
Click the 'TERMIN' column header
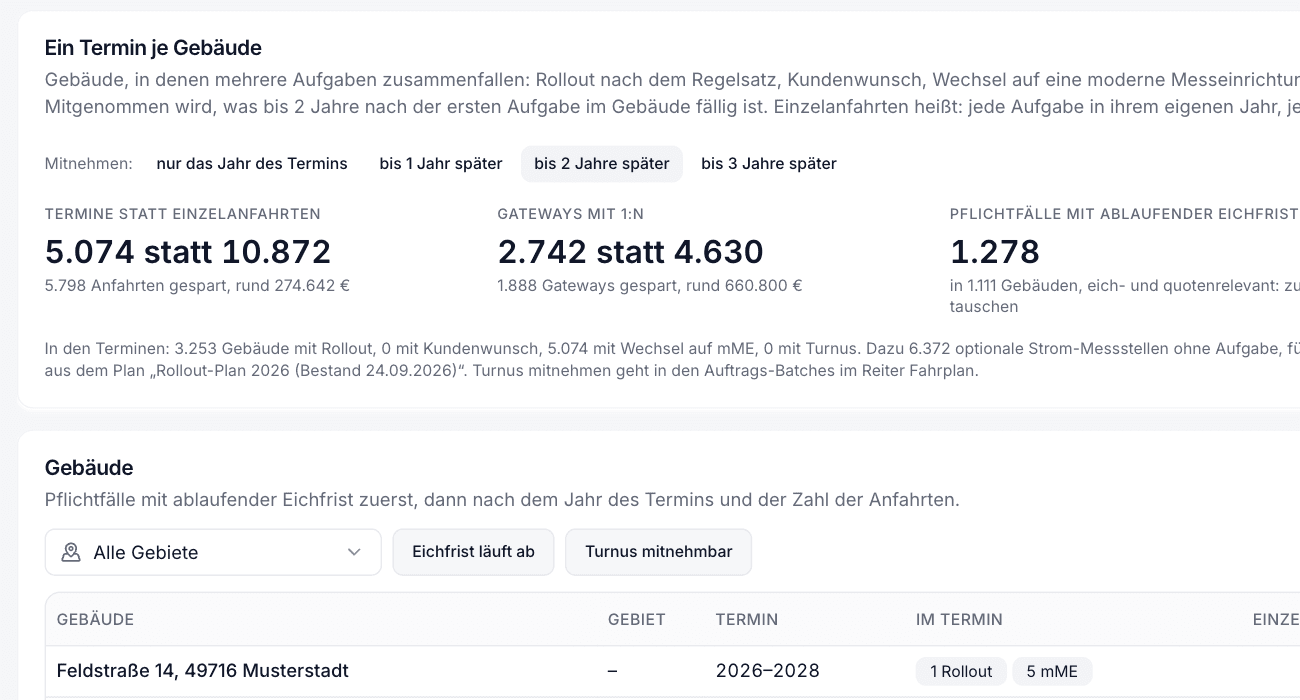(747, 620)
